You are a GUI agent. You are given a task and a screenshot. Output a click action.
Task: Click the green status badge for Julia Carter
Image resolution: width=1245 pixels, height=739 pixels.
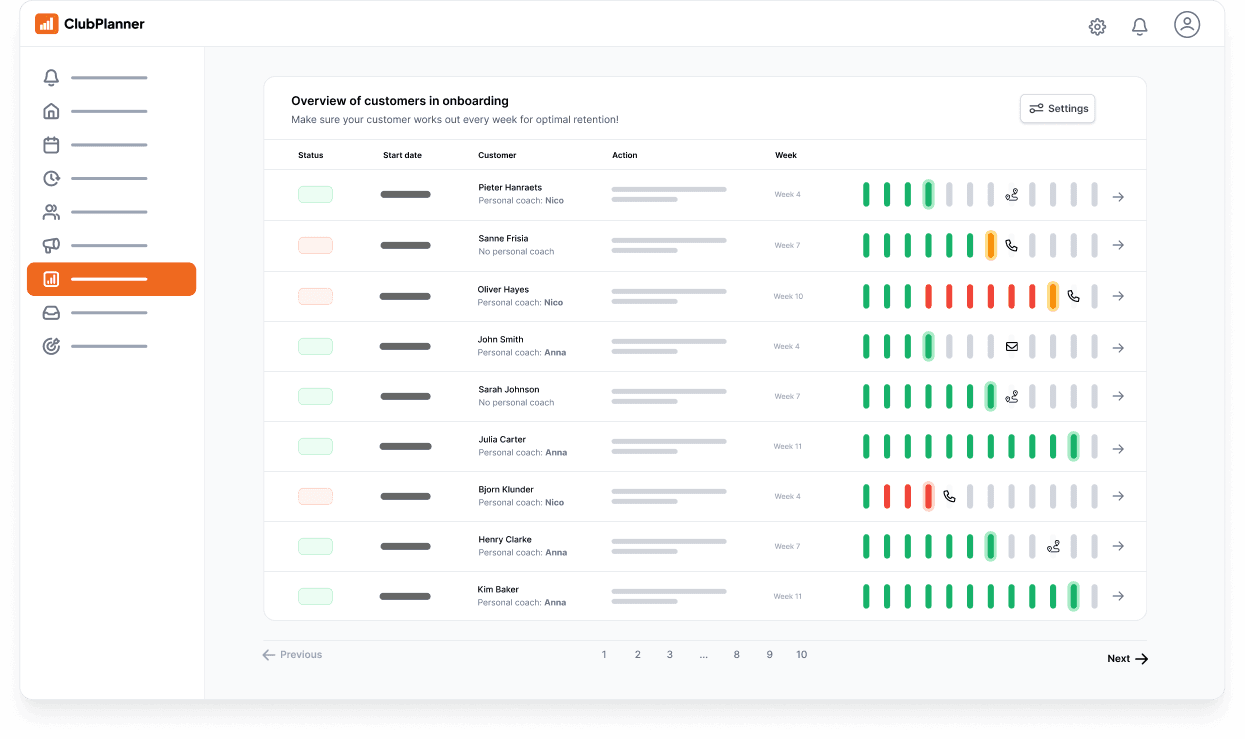315,446
